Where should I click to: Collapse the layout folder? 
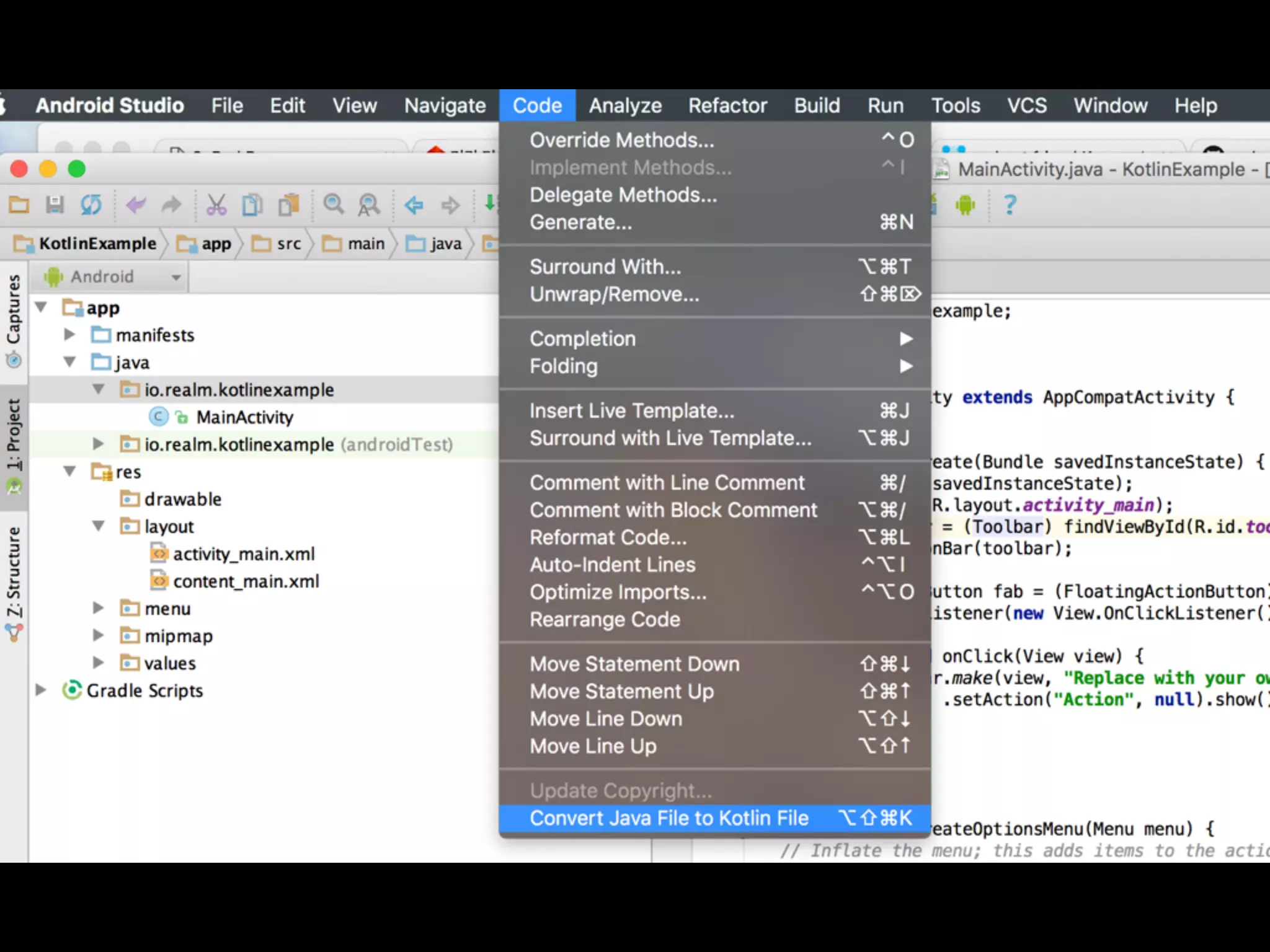[99, 526]
